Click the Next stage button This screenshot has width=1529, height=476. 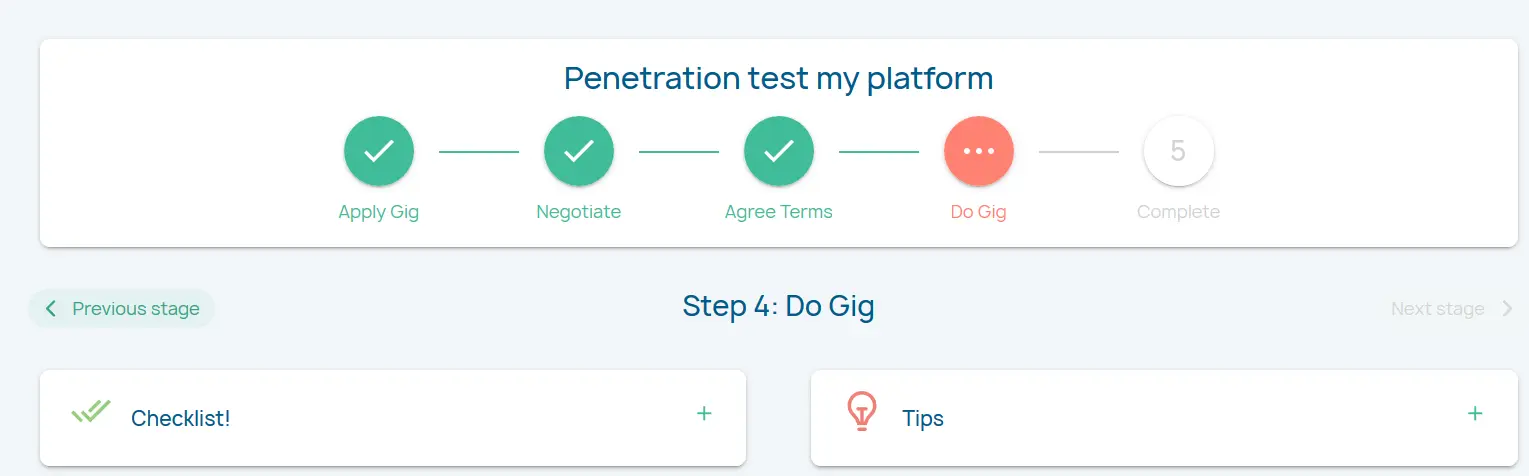pyautogui.click(x=1438, y=309)
